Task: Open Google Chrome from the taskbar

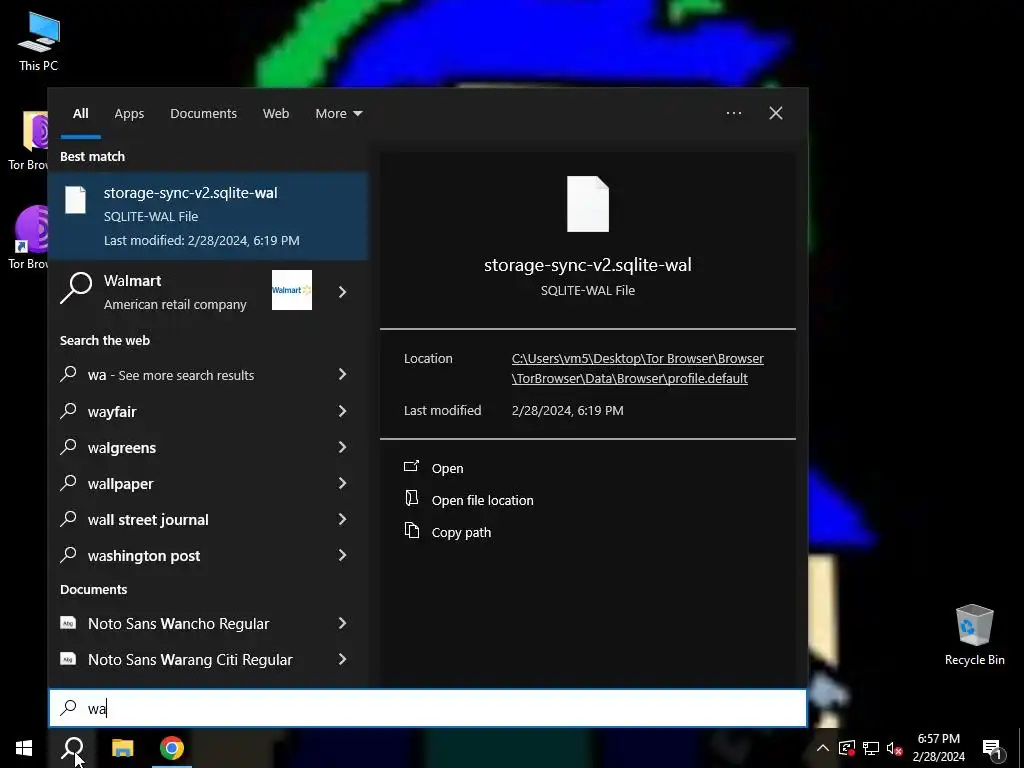Action: 172,748
